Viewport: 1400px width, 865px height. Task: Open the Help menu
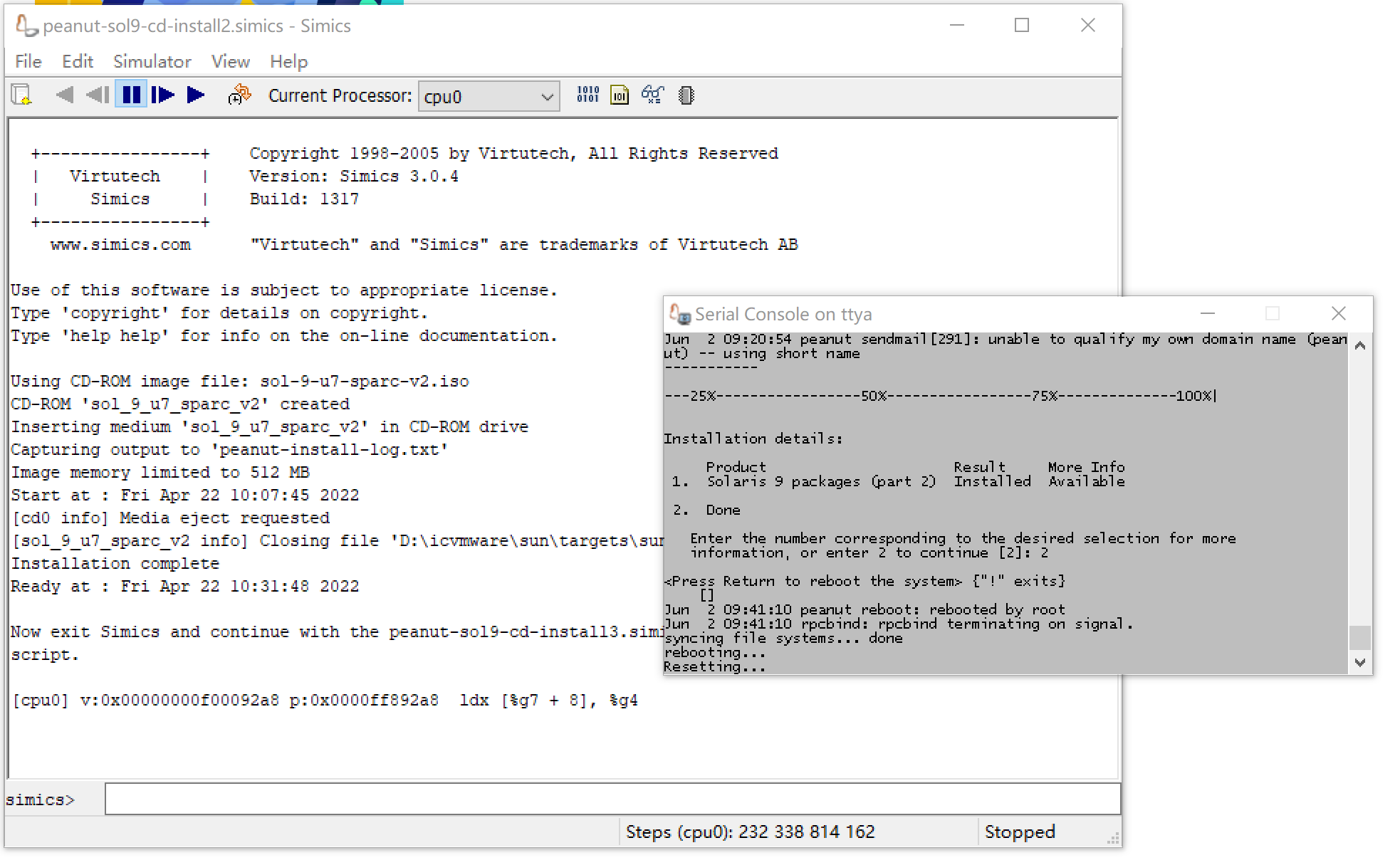[288, 61]
